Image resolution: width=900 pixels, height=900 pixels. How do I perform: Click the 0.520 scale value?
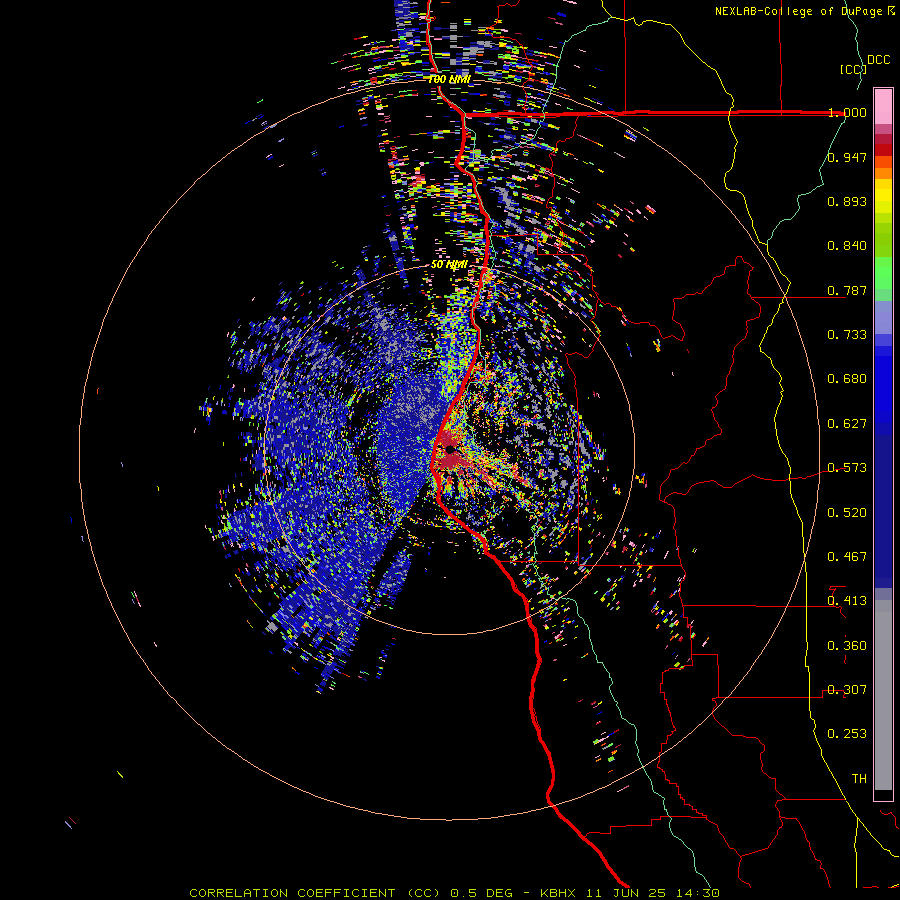point(847,513)
